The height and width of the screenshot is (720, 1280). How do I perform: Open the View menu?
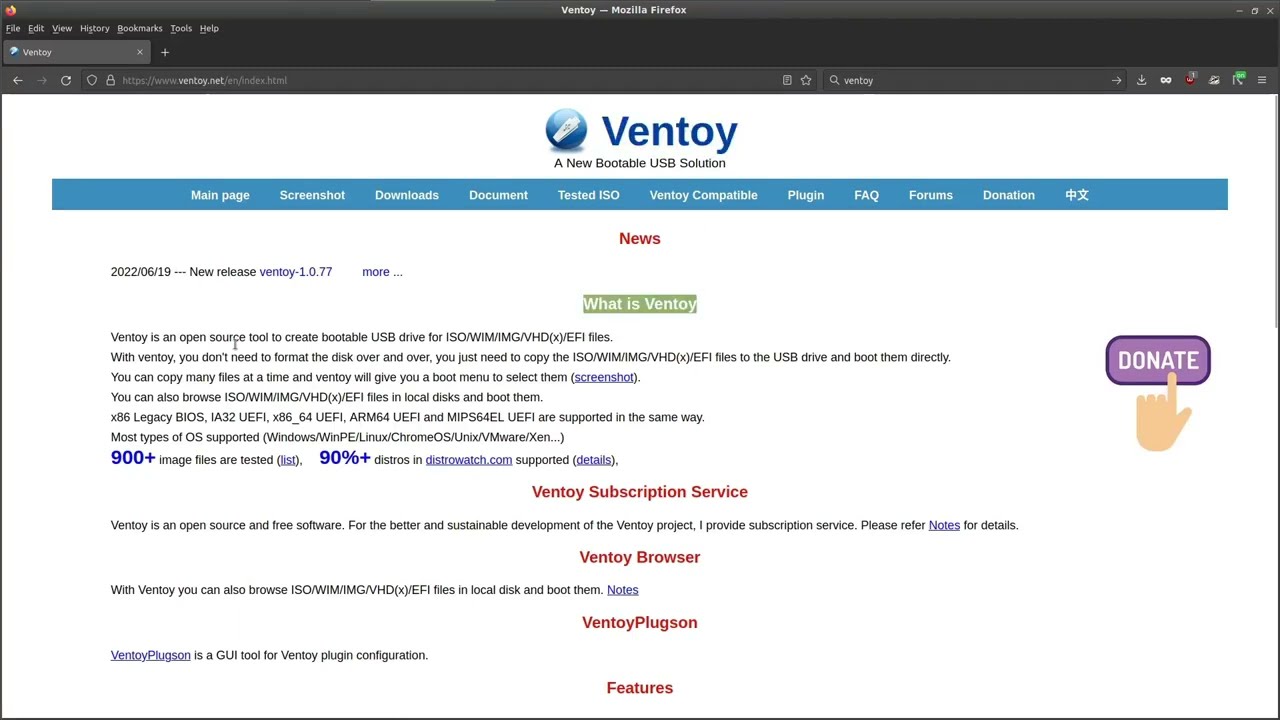point(62,28)
